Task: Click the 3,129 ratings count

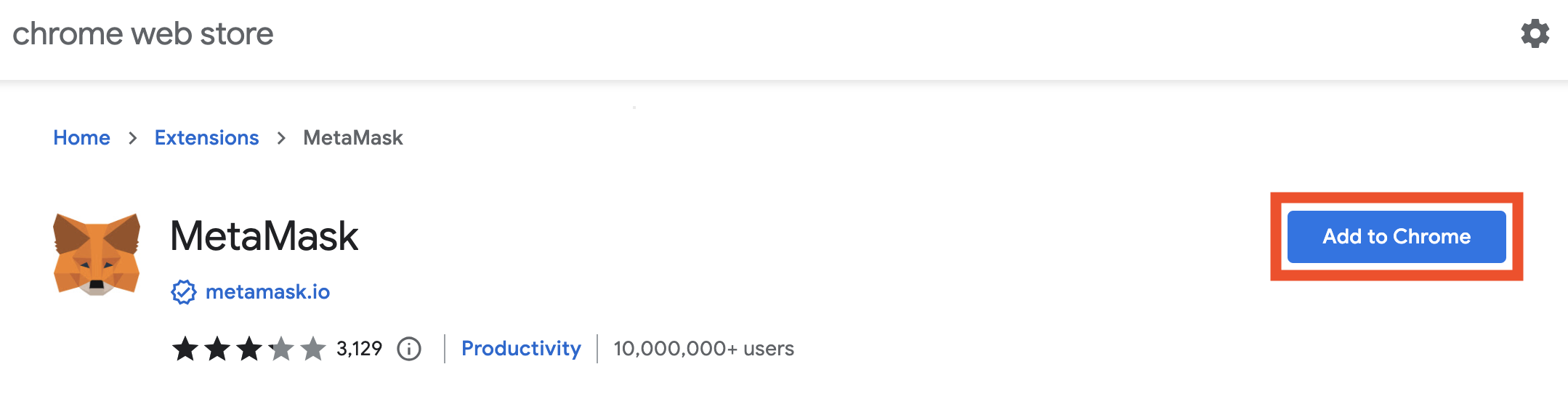Action: pyautogui.click(x=359, y=349)
